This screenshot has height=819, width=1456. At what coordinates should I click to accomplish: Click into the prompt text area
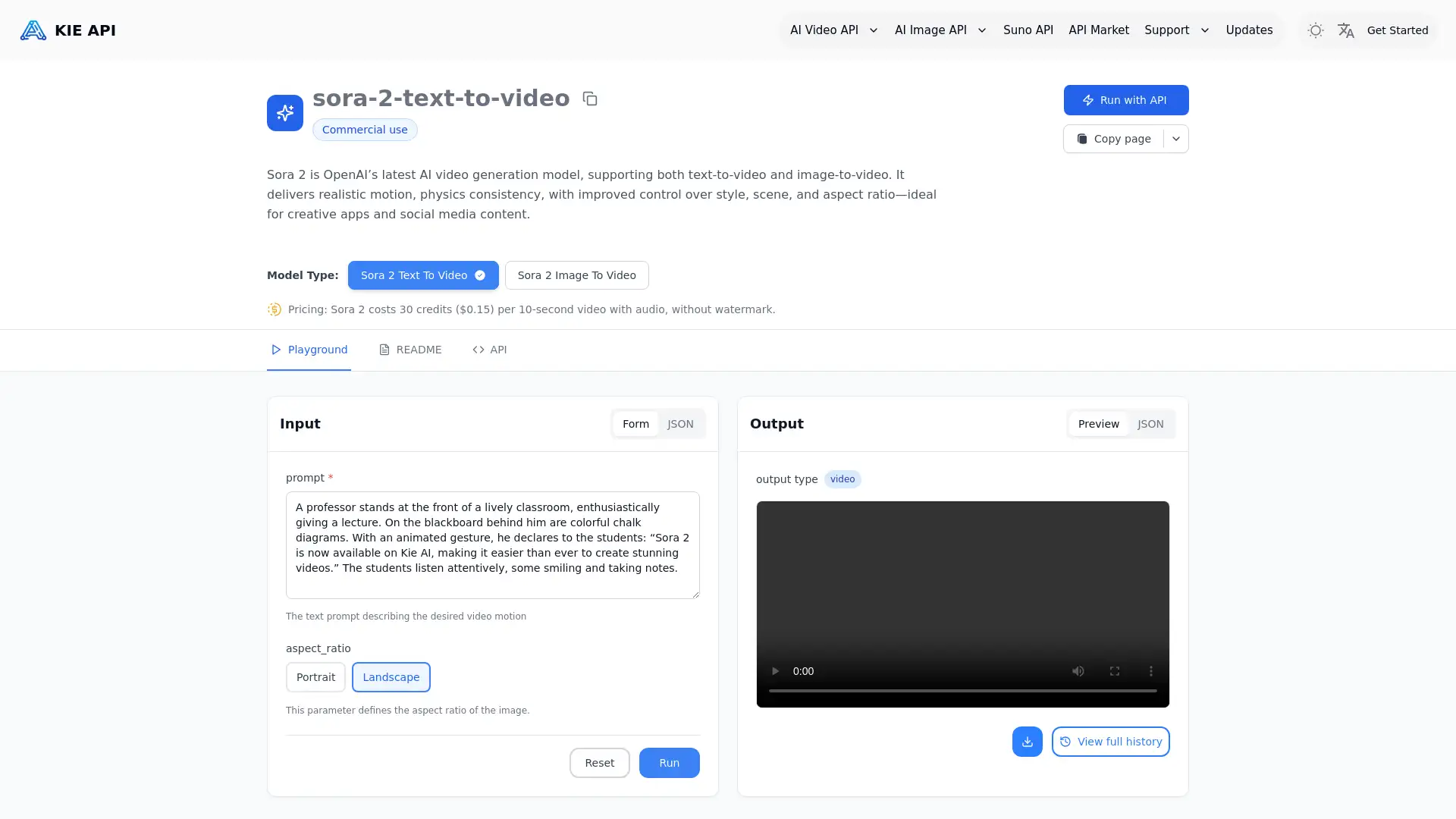pyautogui.click(x=492, y=544)
